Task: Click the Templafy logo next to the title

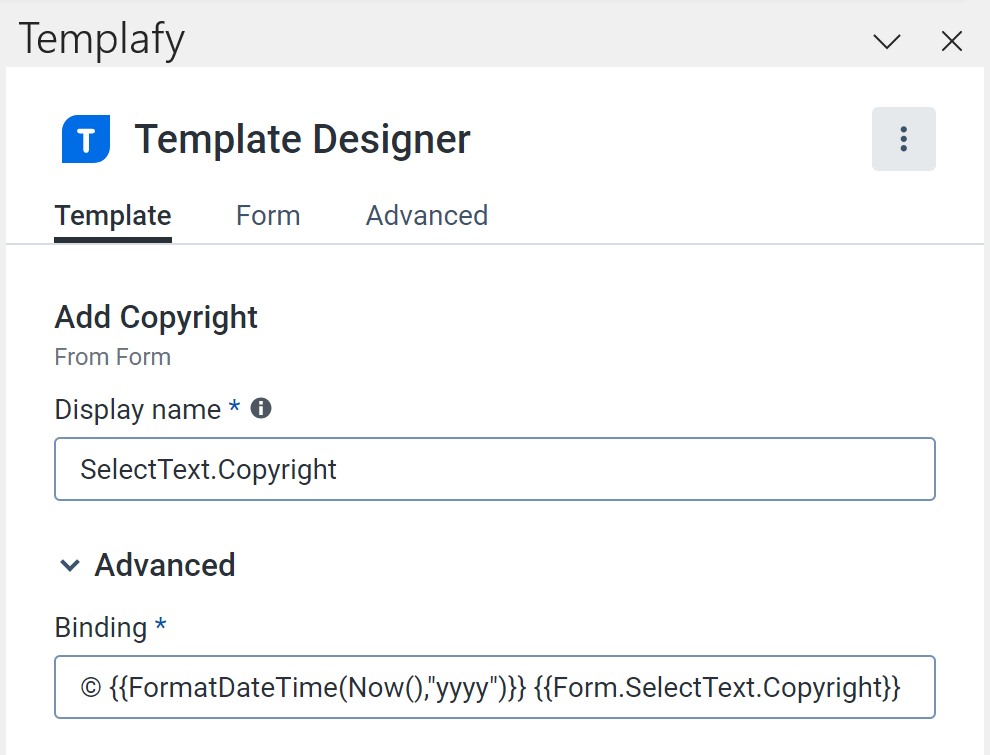Action: pyautogui.click(x=84, y=139)
